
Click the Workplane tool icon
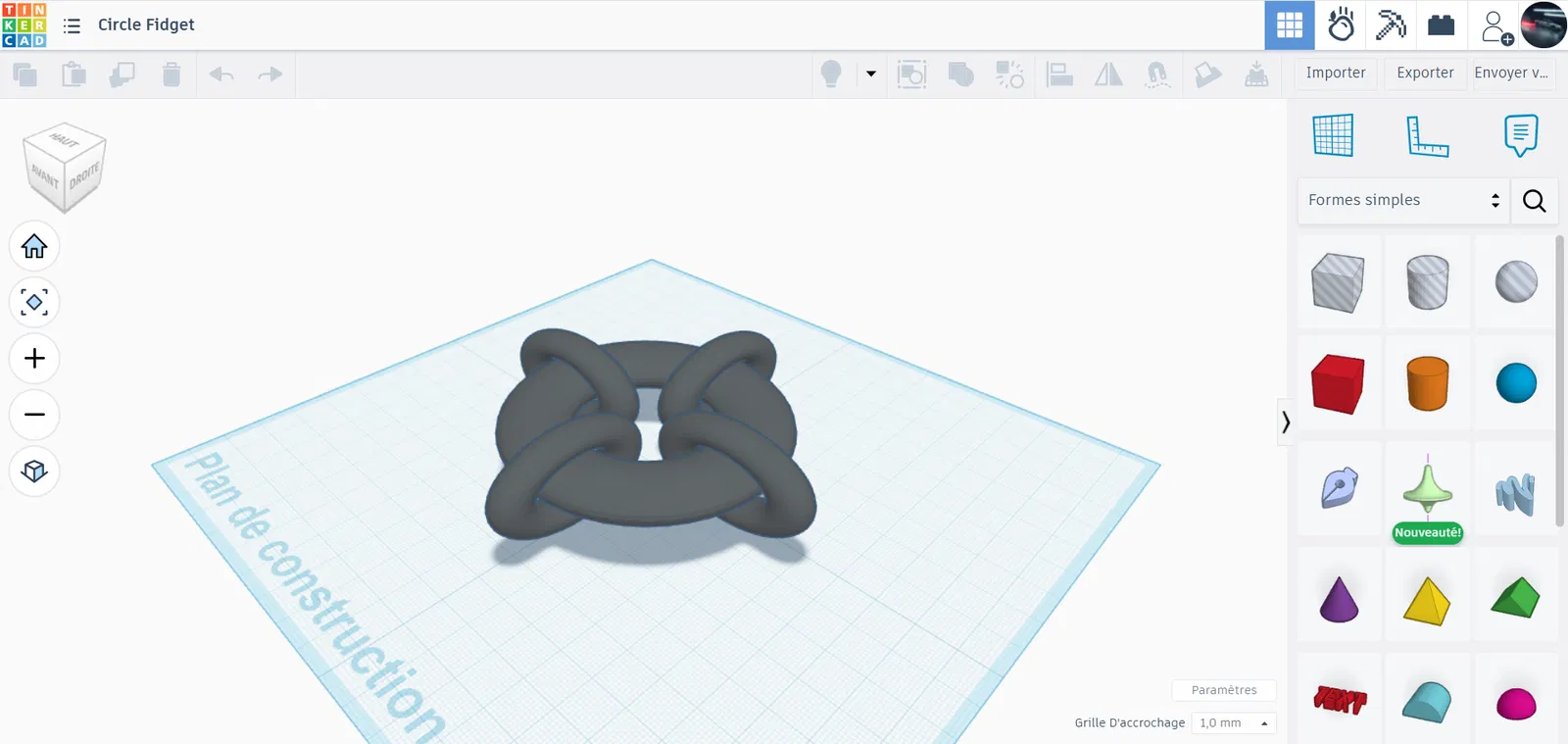coord(1333,135)
